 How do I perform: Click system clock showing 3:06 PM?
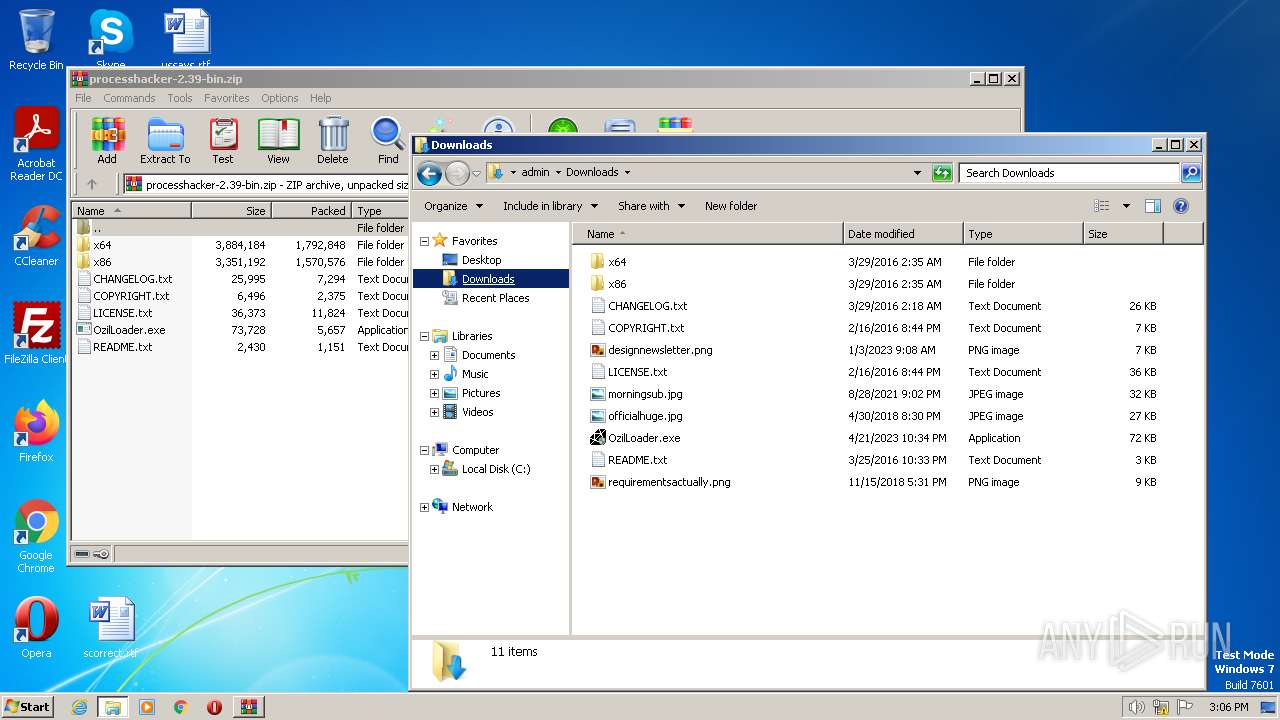click(1228, 707)
